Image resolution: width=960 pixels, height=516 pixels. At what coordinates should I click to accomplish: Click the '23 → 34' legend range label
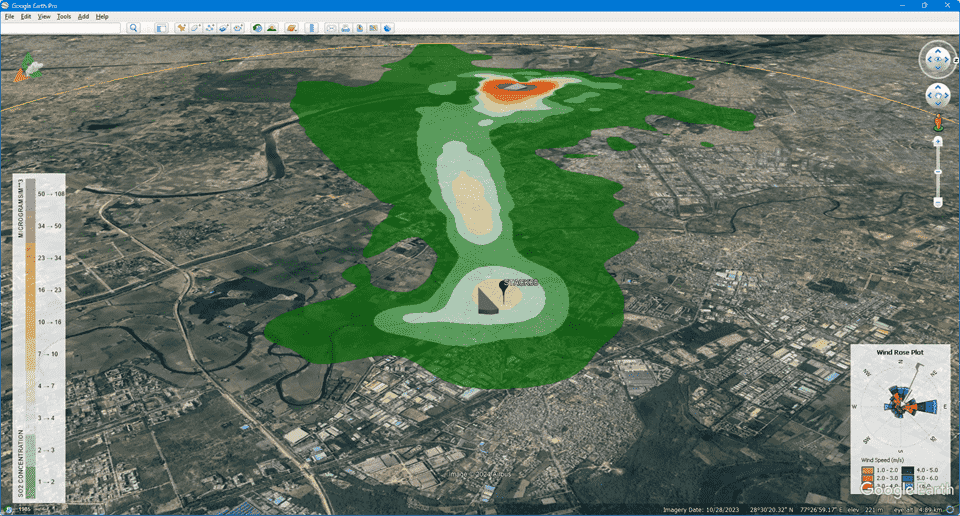50,258
